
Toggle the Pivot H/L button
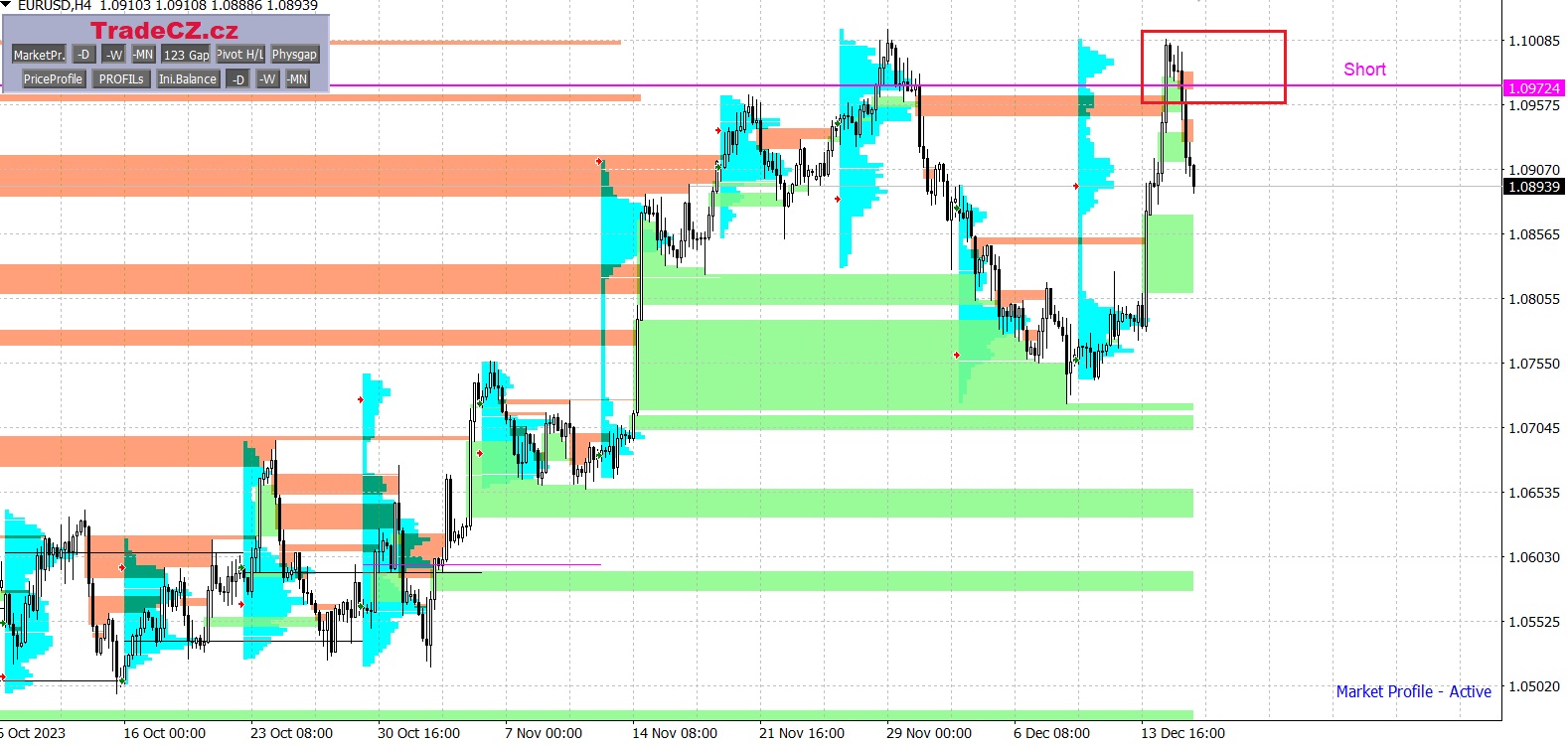(240, 55)
